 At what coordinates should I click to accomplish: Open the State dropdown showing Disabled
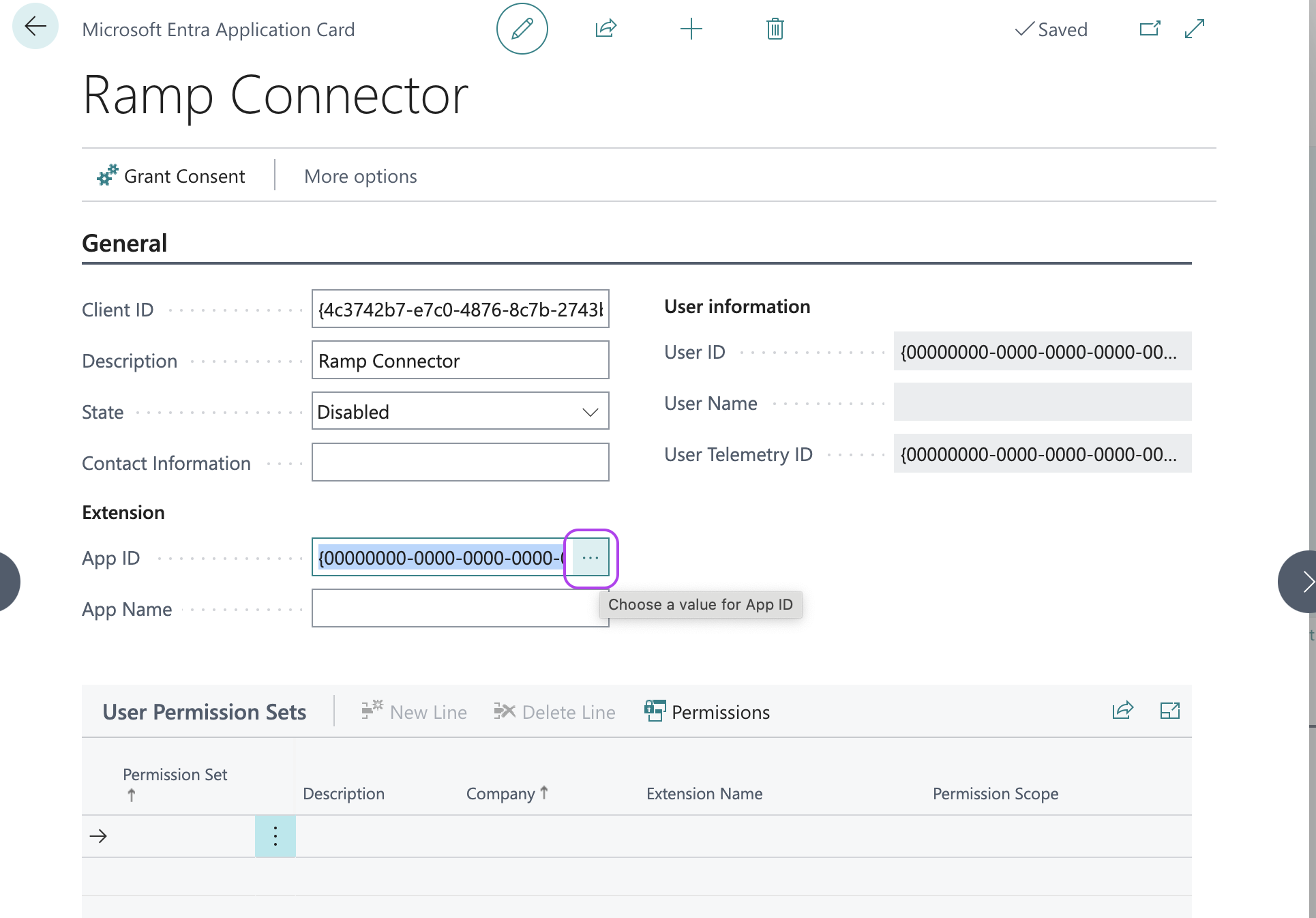[460, 411]
